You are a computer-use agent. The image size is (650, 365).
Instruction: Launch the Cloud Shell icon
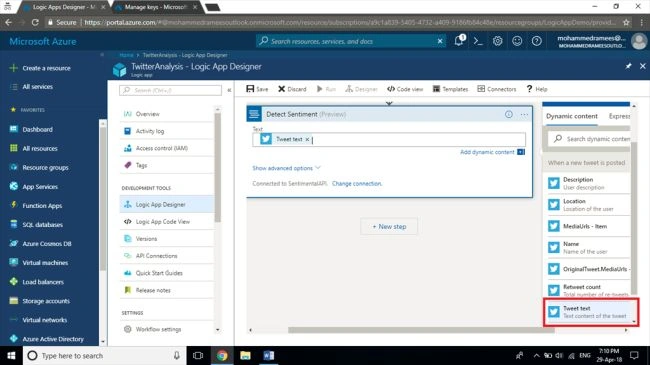pos(478,41)
